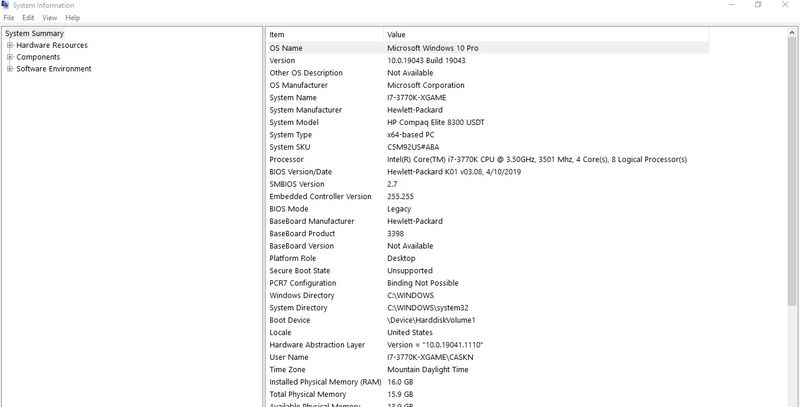Select the OS Name row
800x407 pixels.
tap(487, 48)
